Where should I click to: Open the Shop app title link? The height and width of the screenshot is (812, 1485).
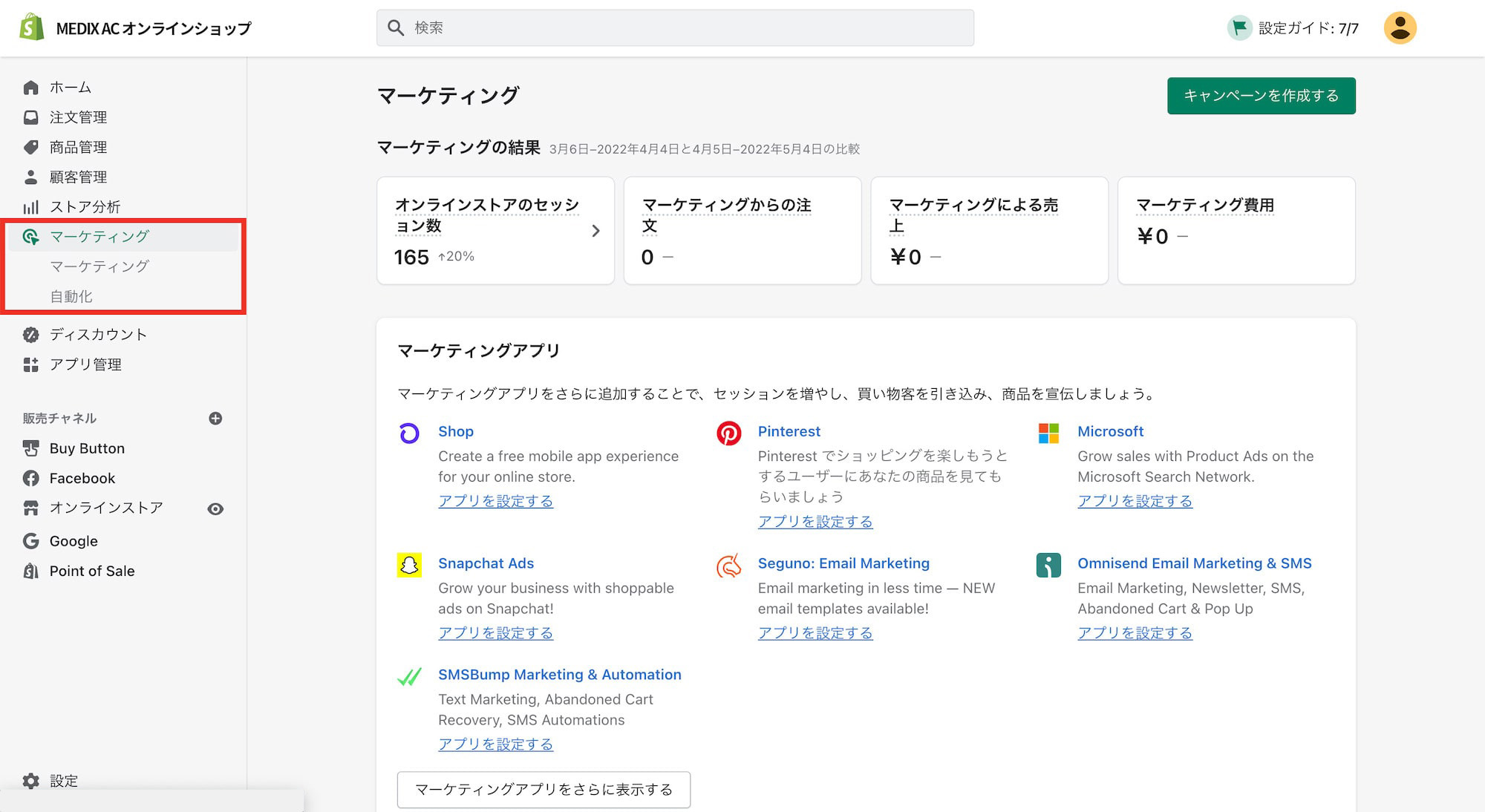tap(455, 431)
